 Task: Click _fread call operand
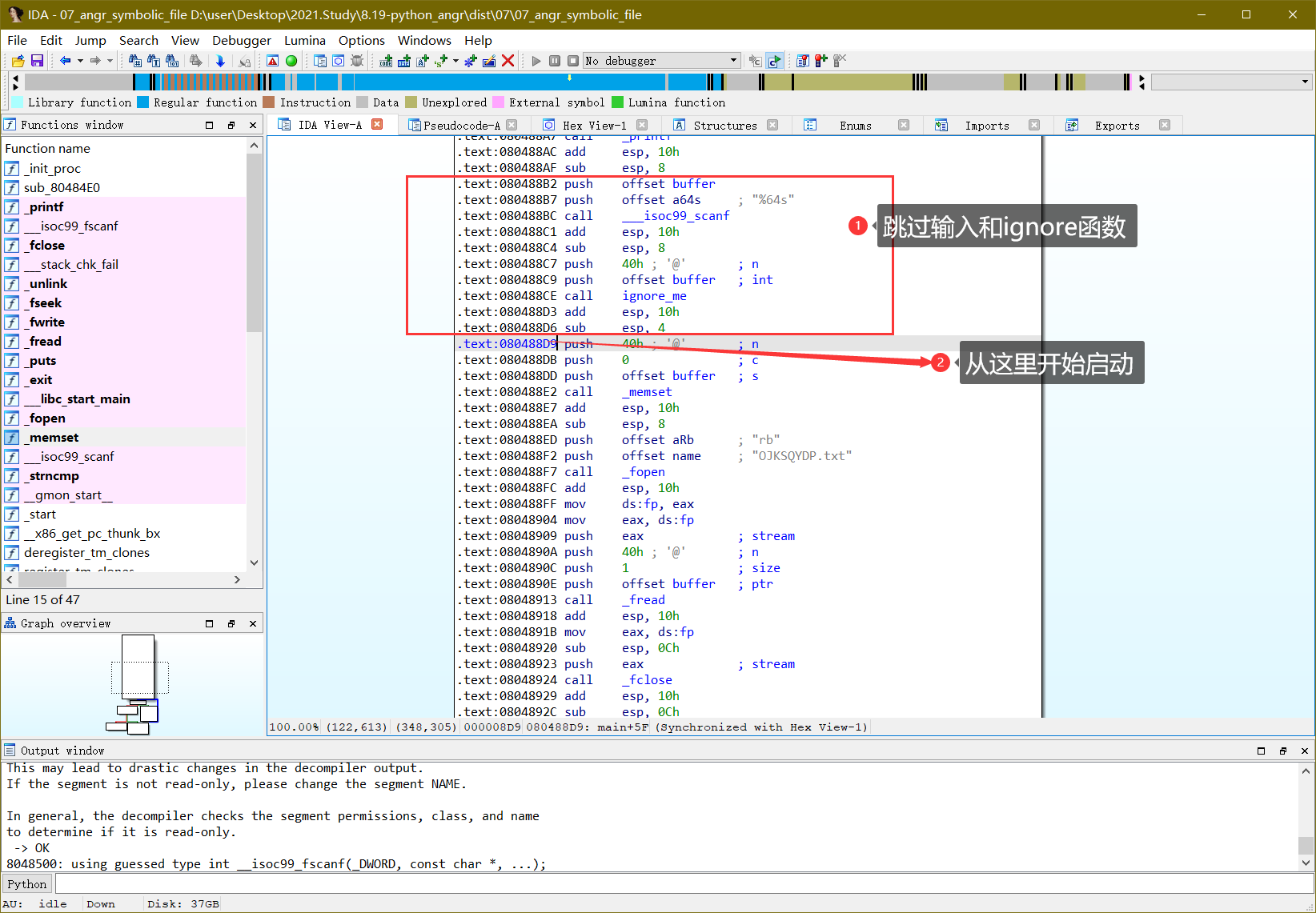pos(644,600)
